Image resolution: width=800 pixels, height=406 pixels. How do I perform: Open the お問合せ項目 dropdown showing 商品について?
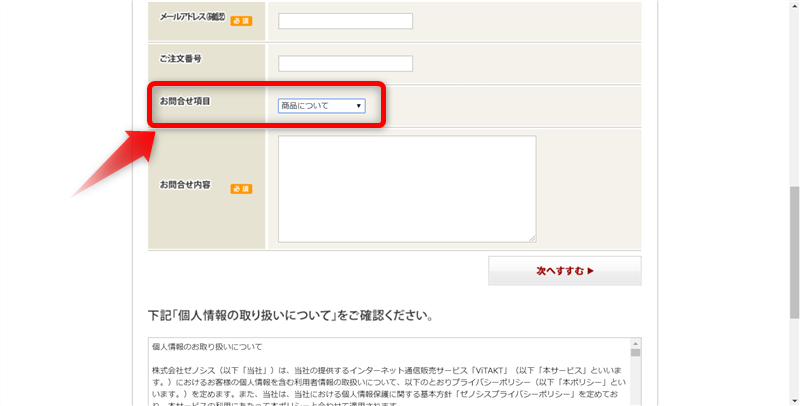click(321, 106)
